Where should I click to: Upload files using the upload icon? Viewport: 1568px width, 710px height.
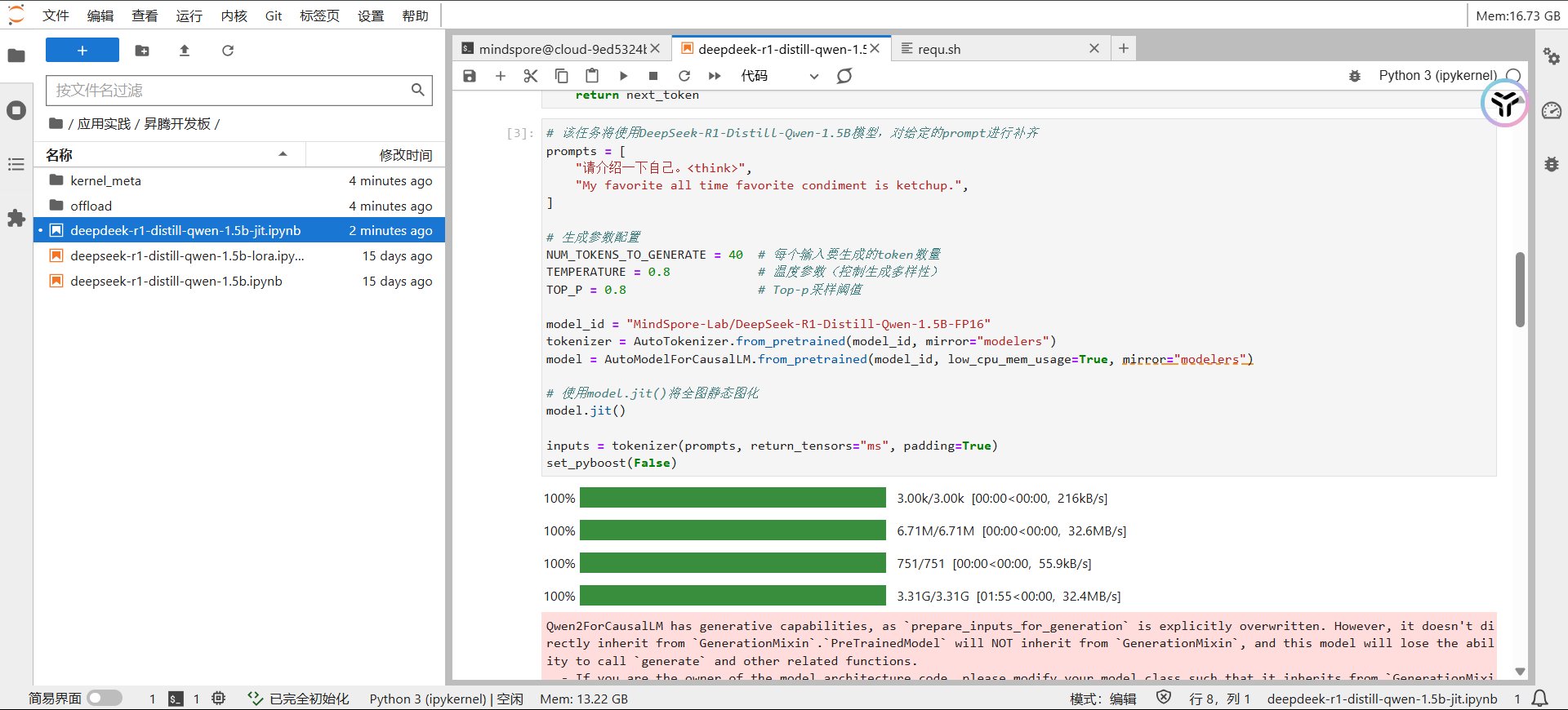[x=185, y=51]
